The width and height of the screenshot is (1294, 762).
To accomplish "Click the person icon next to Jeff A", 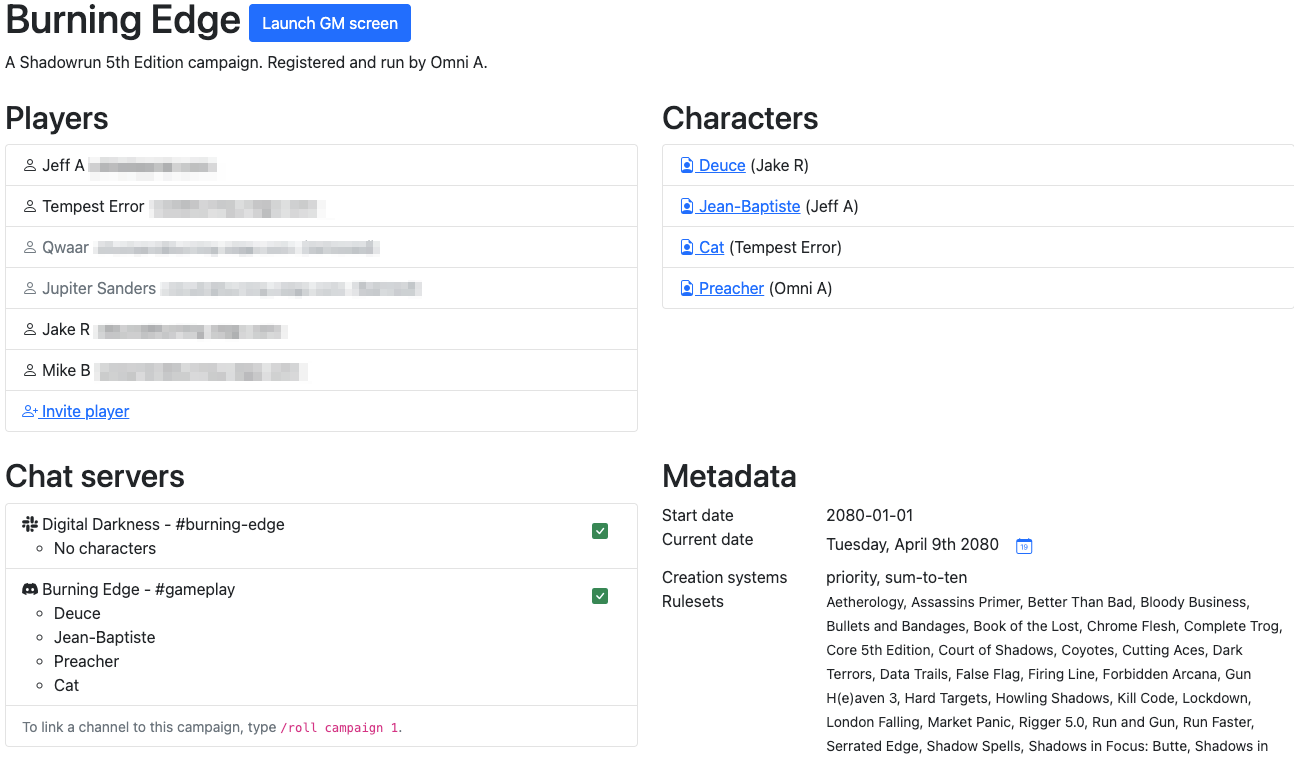I will point(30,166).
